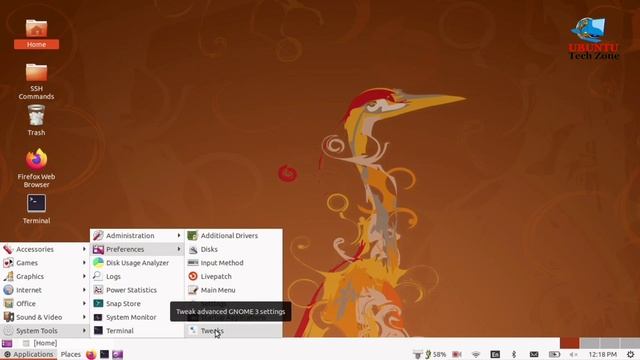Click the terminal launcher in the bottom panel
640x360 pixels.
pyautogui.click(x=104, y=354)
